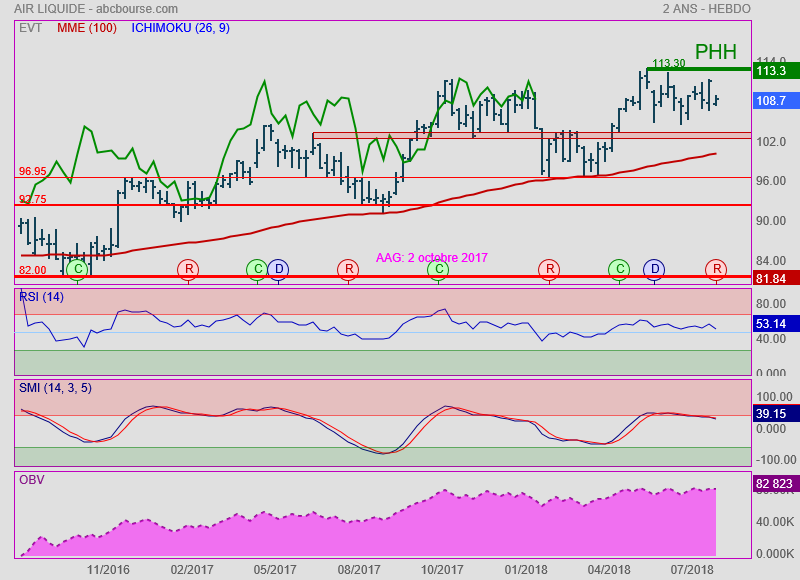This screenshot has width=800, height=580.
Task: Click the blue 108.7 current price tag
Action: [776, 100]
